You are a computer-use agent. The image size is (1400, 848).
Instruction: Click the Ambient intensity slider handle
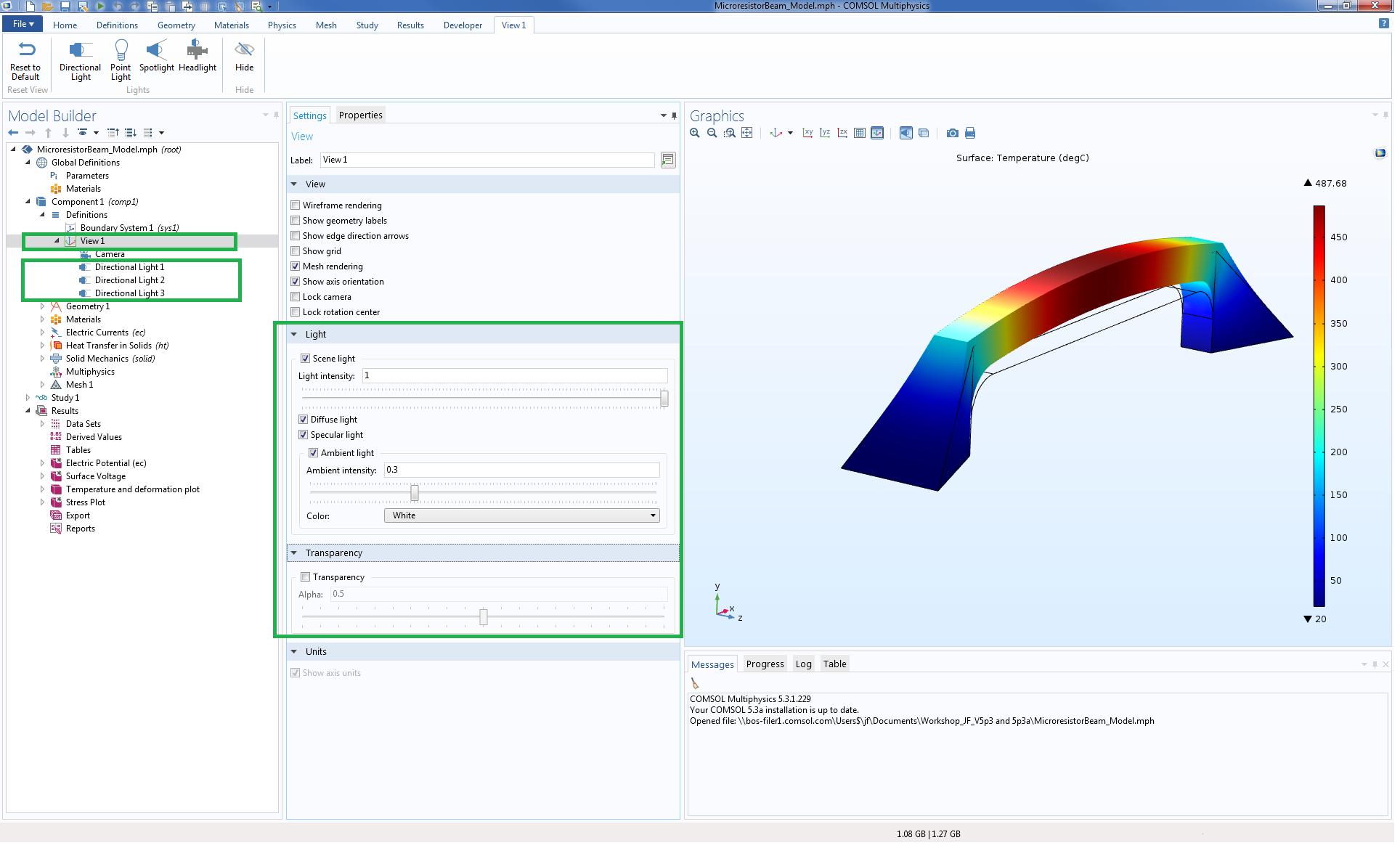[415, 493]
